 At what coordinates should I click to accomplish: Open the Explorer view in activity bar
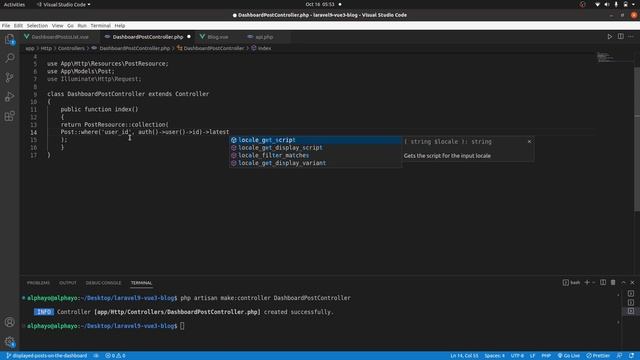click(x=9, y=39)
